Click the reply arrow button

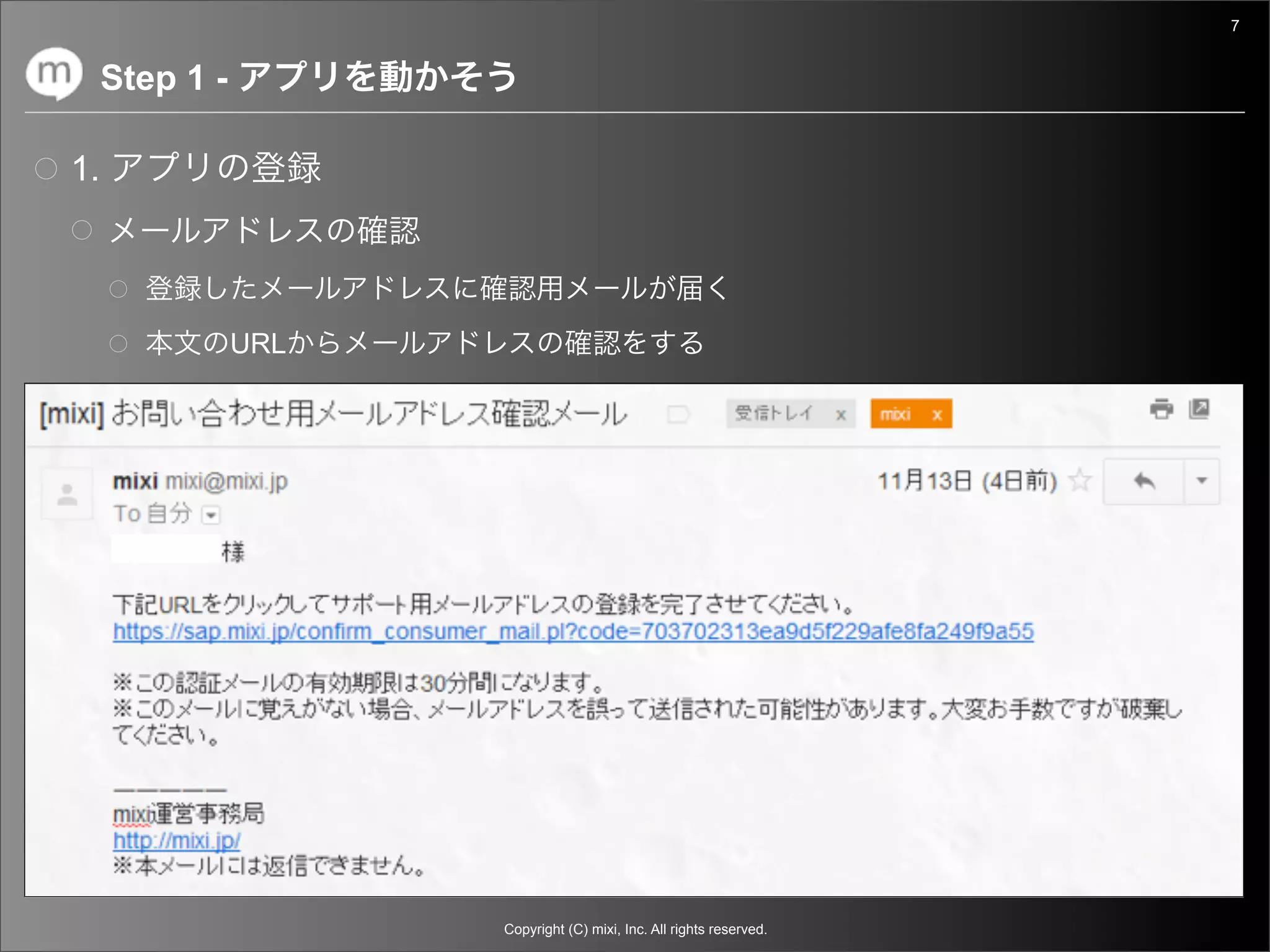1144,482
